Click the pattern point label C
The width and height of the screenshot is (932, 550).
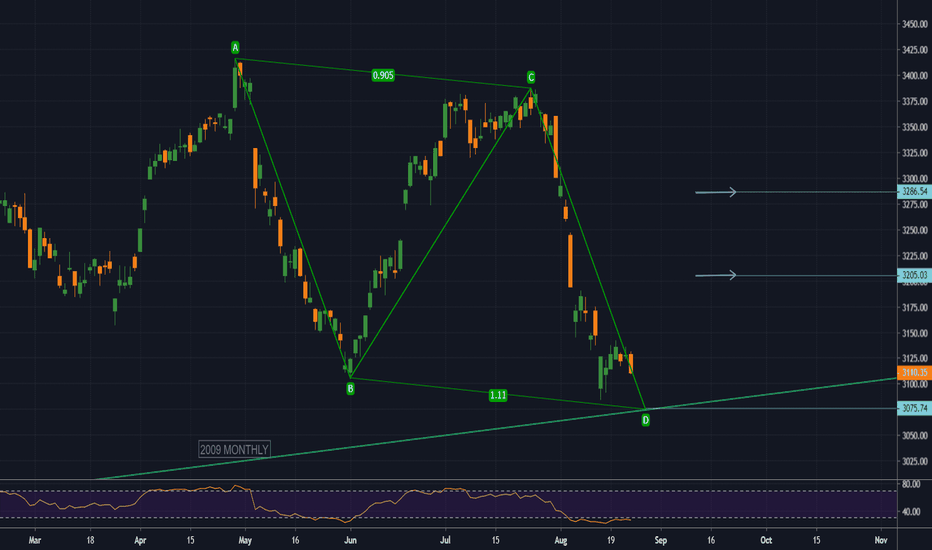(531, 77)
